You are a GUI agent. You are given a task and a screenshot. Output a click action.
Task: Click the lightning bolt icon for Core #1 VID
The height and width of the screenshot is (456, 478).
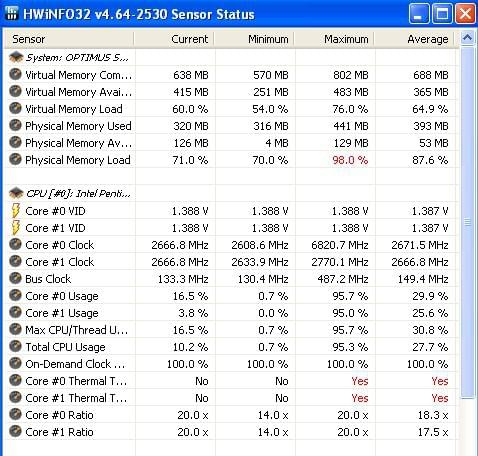click(15, 228)
